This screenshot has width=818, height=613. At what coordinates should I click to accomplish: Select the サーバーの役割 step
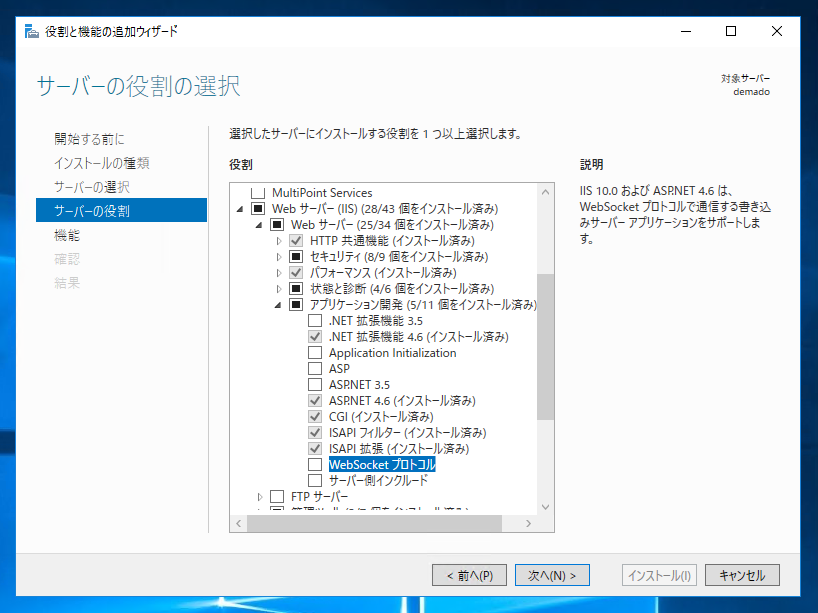click(122, 210)
